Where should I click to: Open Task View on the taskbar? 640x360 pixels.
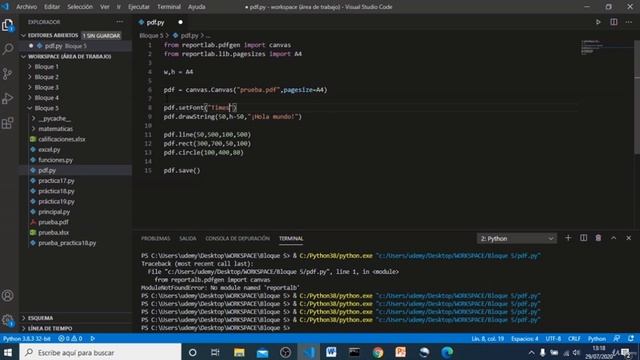pyautogui.click(x=215, y=352)
